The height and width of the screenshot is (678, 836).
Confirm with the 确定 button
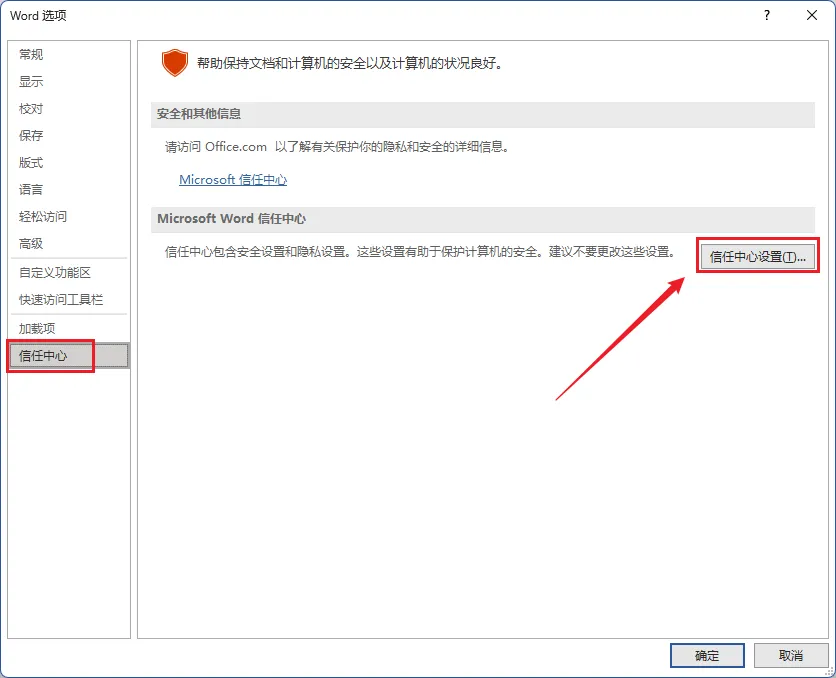pyautogui.click(x=707, y=655)
